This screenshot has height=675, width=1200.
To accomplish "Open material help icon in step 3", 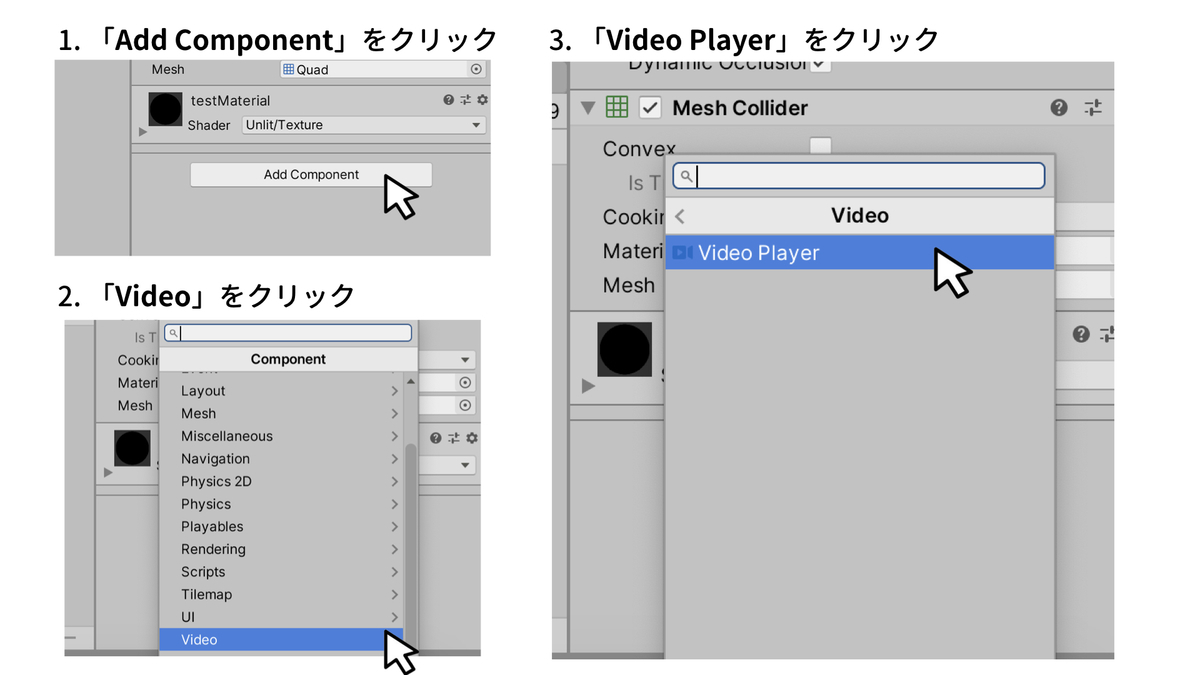I will (x=1081, y=334).
